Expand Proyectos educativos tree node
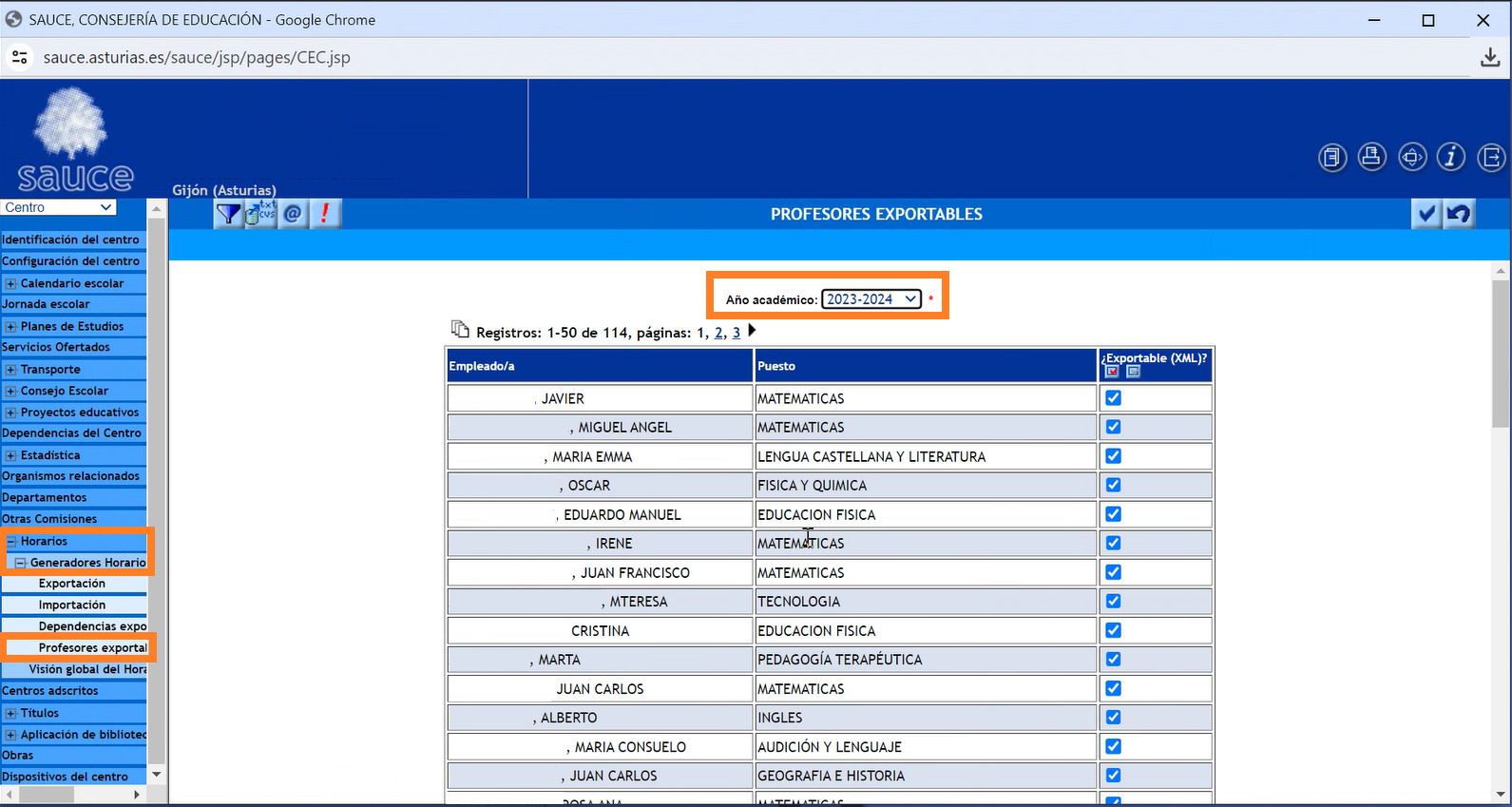Screen dimensions: 1512x807 (10, 413)
